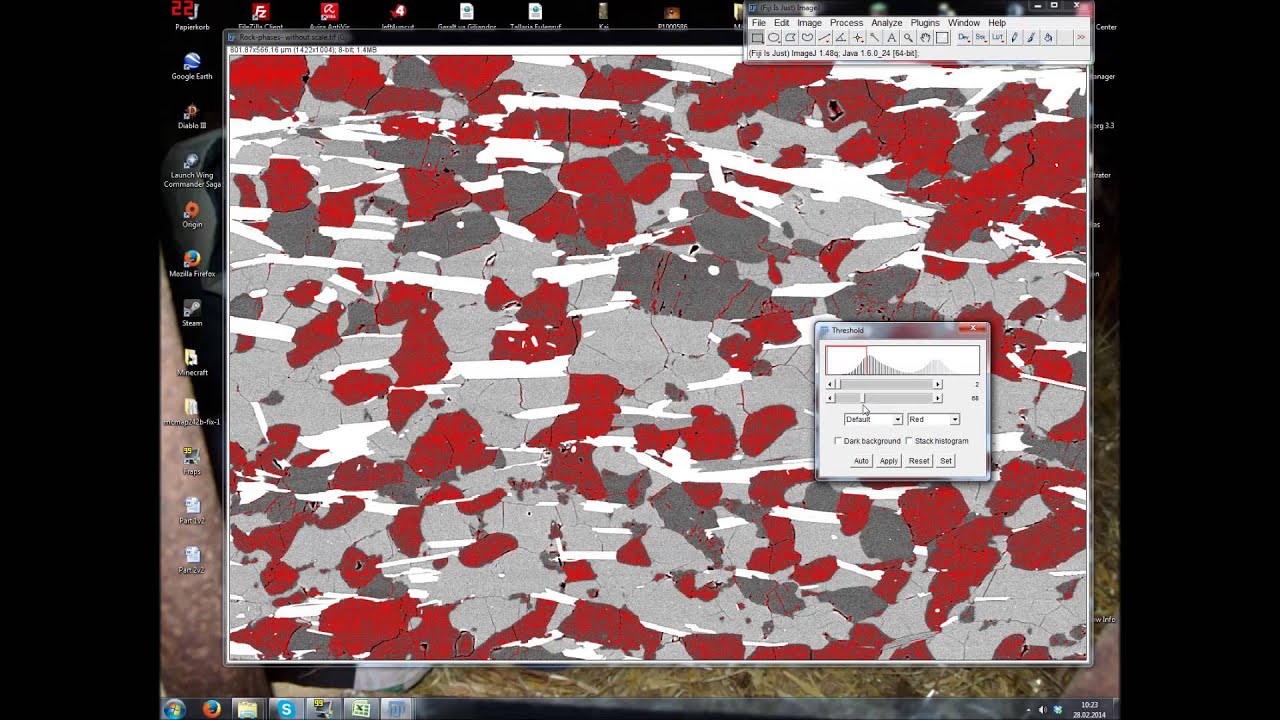Click the minimum threshold slider thumb
Image resolution: width=1280 pixels, height=720 pixels.
838,384
